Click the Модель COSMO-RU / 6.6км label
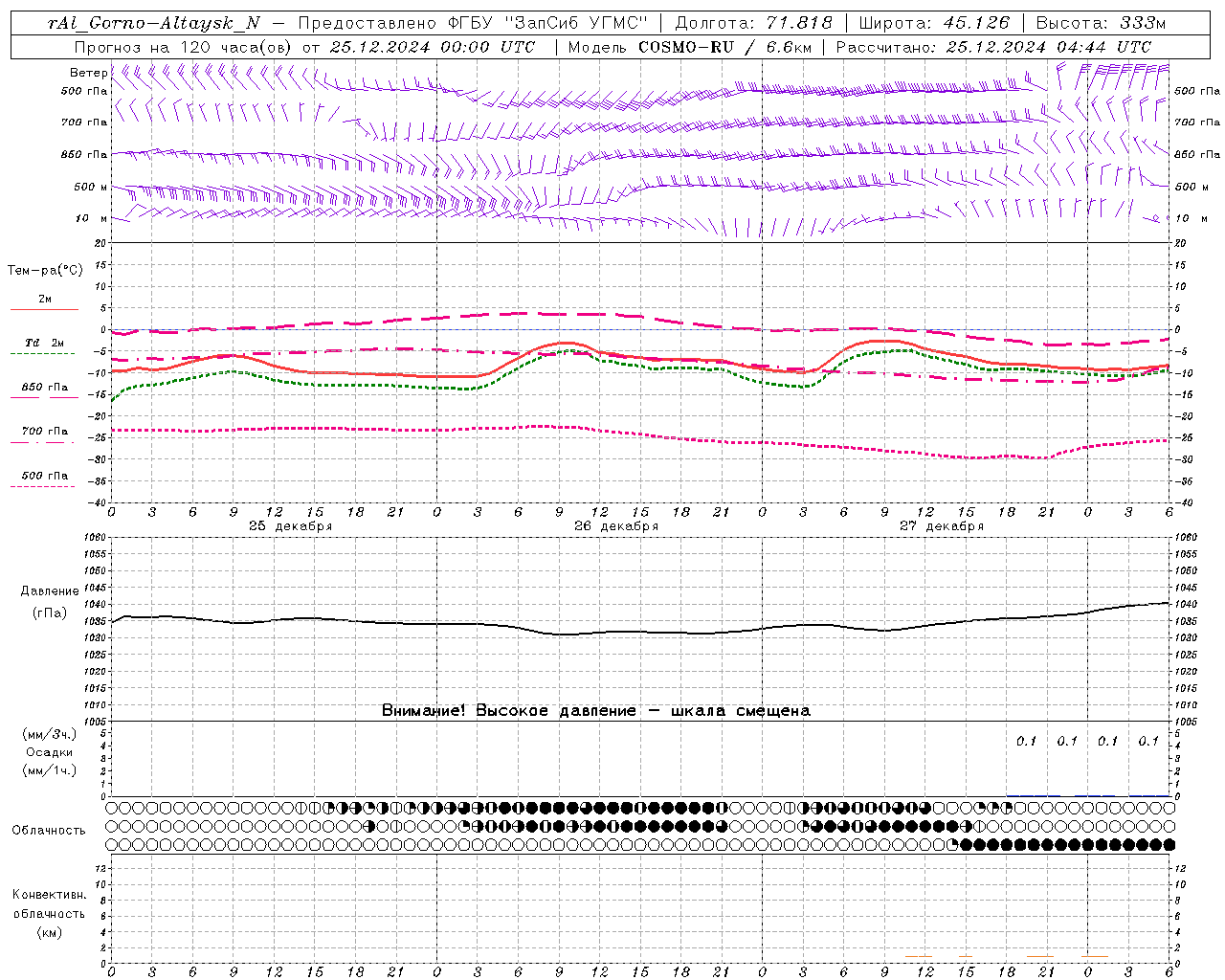 (690, 47)
